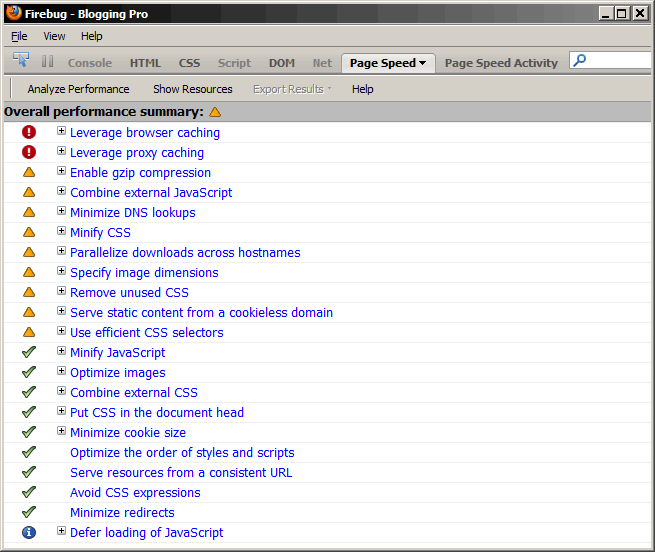Click green checkmark beside Minify JavaScript

coord(29,352)
